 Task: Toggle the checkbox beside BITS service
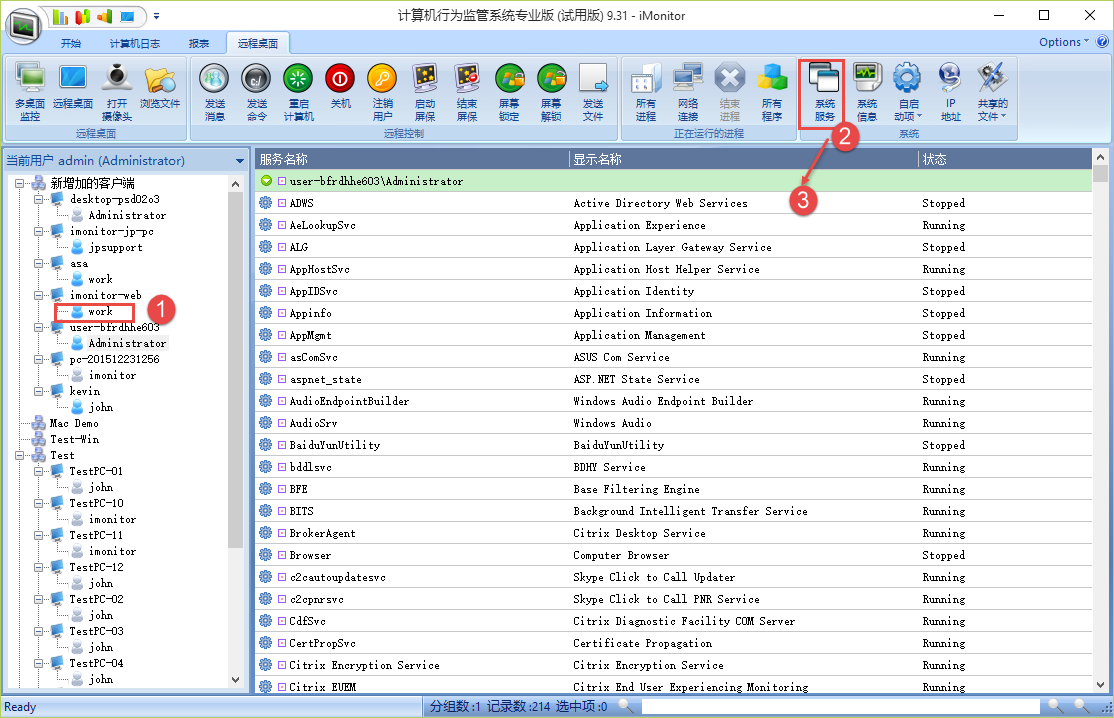coord(282,512)
